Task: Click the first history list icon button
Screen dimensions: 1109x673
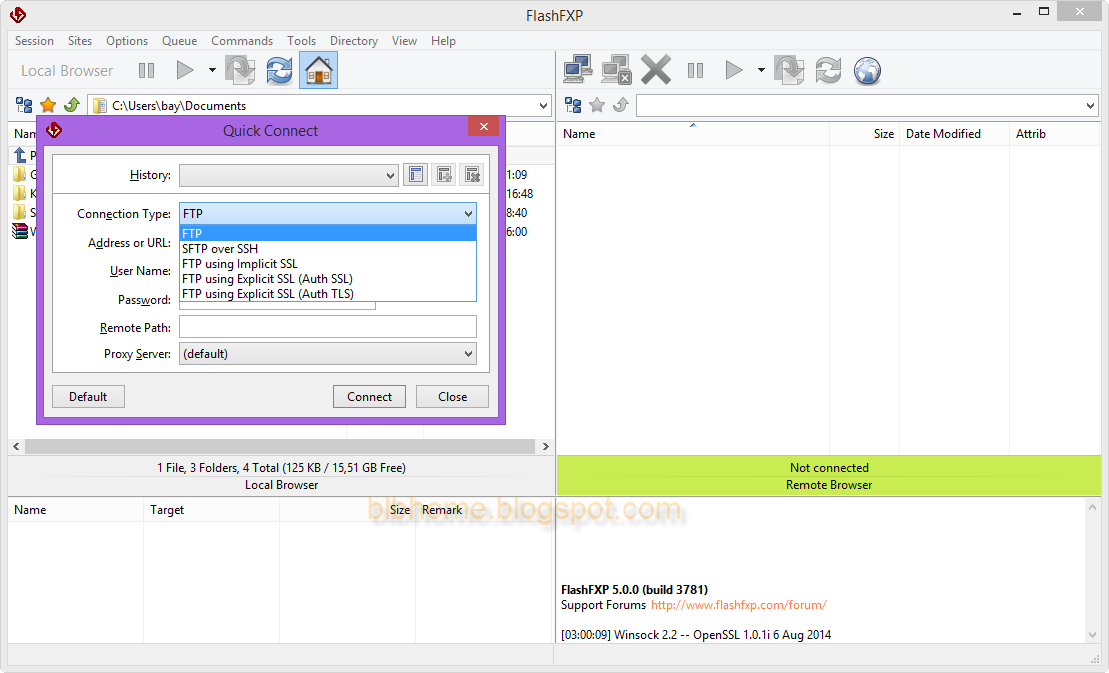Action: [x=416, y=175]
